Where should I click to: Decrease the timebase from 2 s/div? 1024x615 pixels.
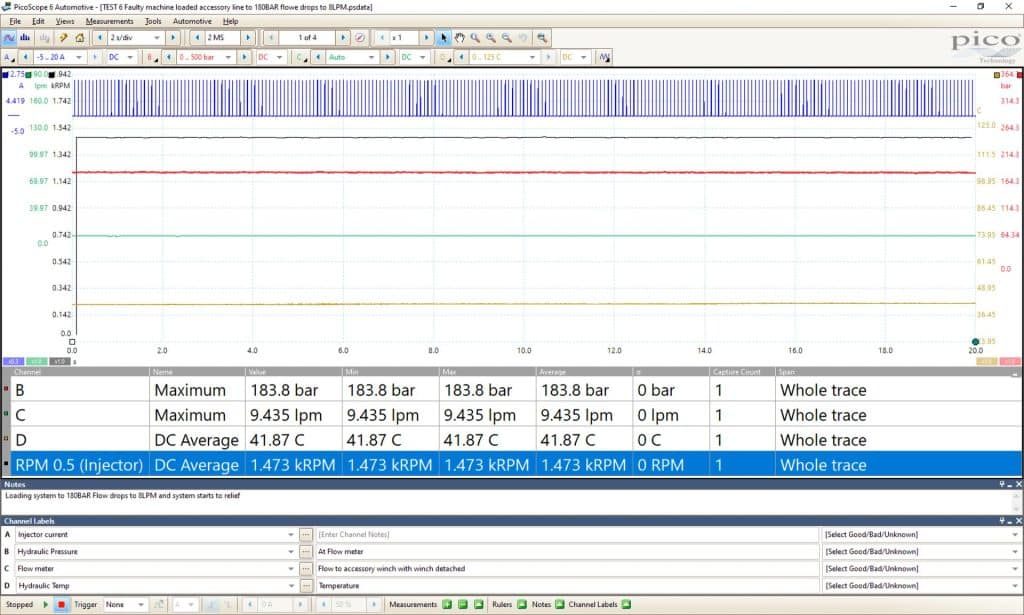[x=99, y=38]
